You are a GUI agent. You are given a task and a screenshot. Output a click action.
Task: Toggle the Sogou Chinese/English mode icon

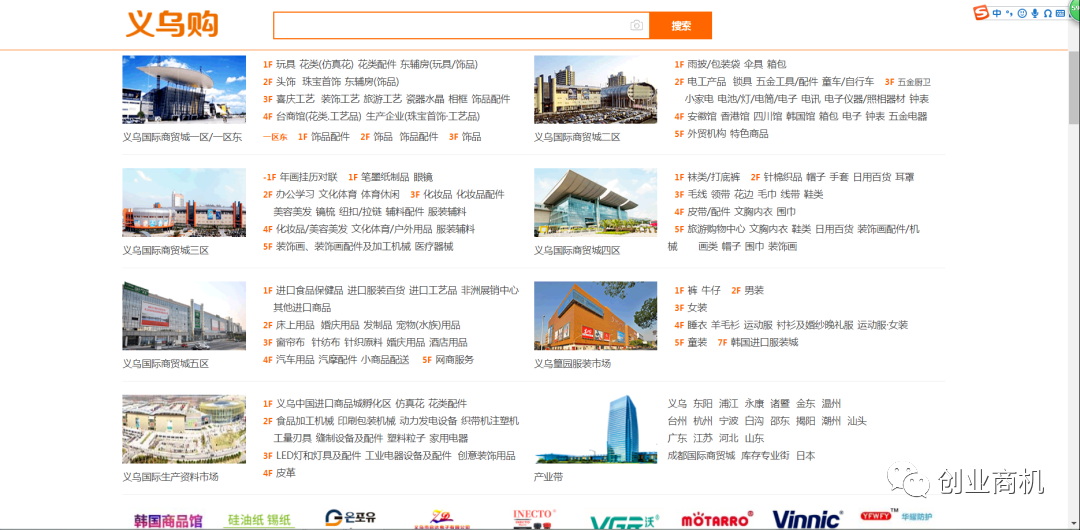tap(997, 13)
